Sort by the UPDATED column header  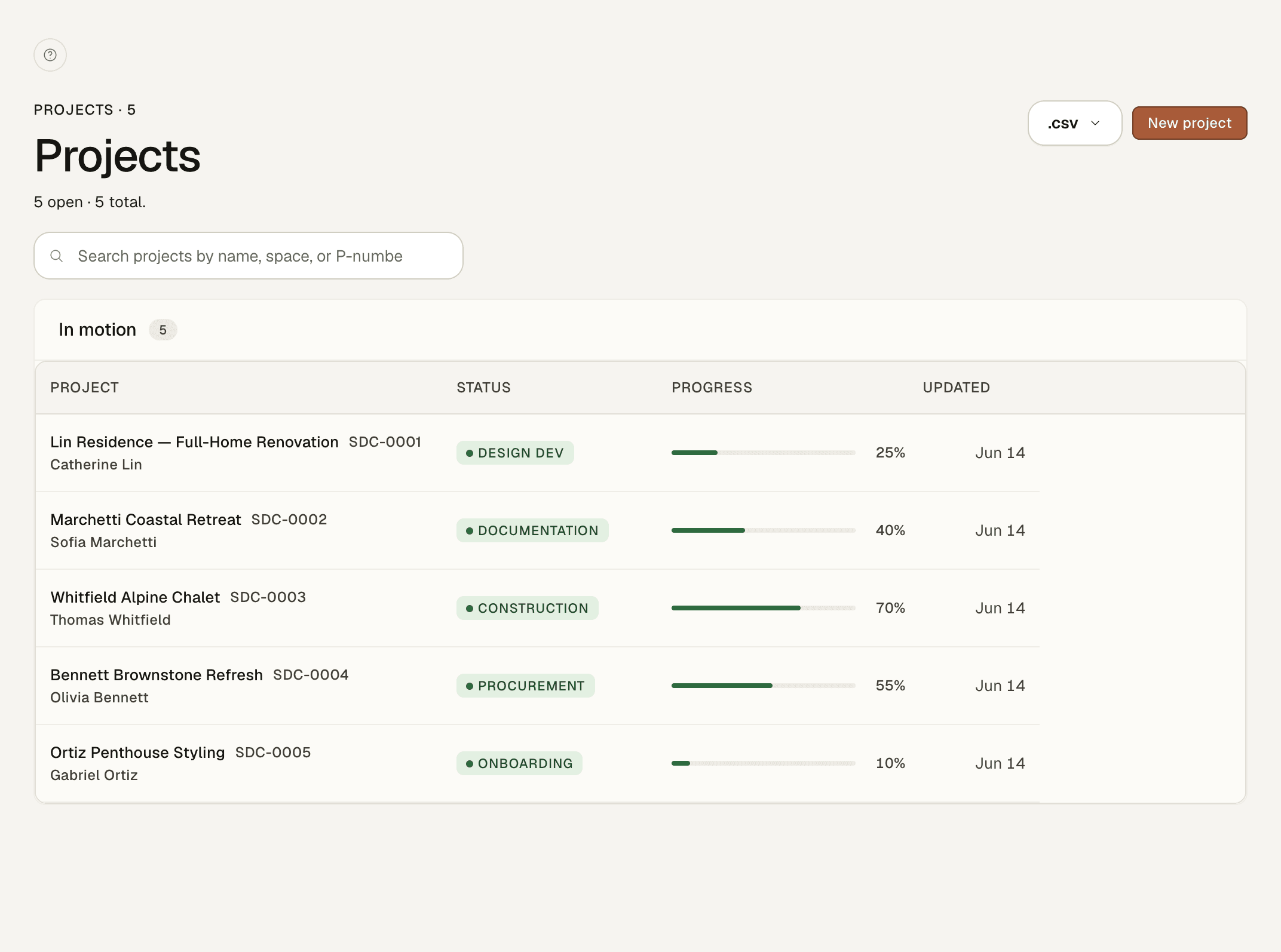click(x=956, y=388)
